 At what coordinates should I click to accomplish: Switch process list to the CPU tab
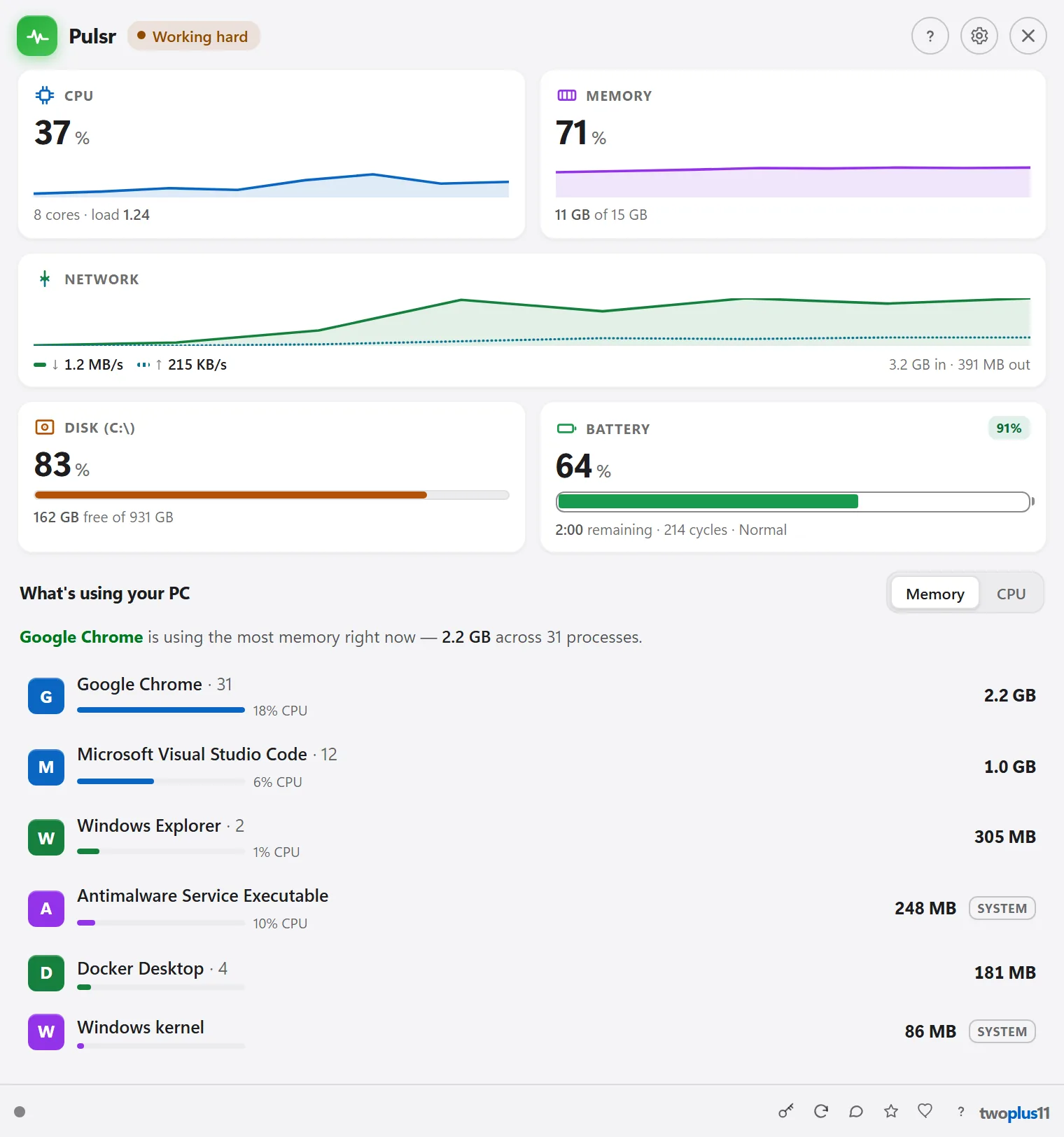coord(1011,594)
